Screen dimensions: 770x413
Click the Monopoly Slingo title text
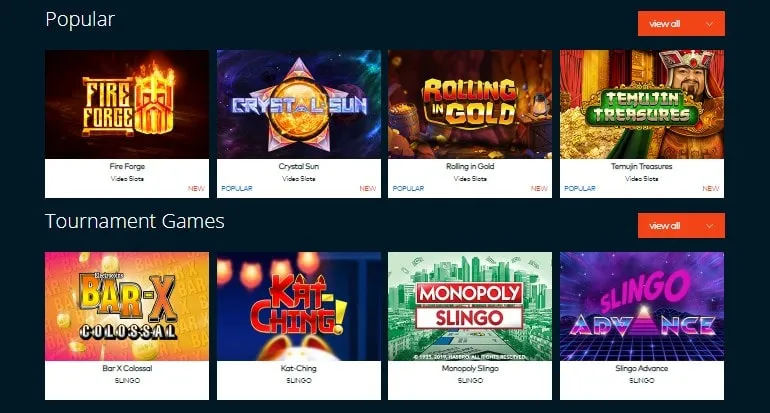[470, 368]
